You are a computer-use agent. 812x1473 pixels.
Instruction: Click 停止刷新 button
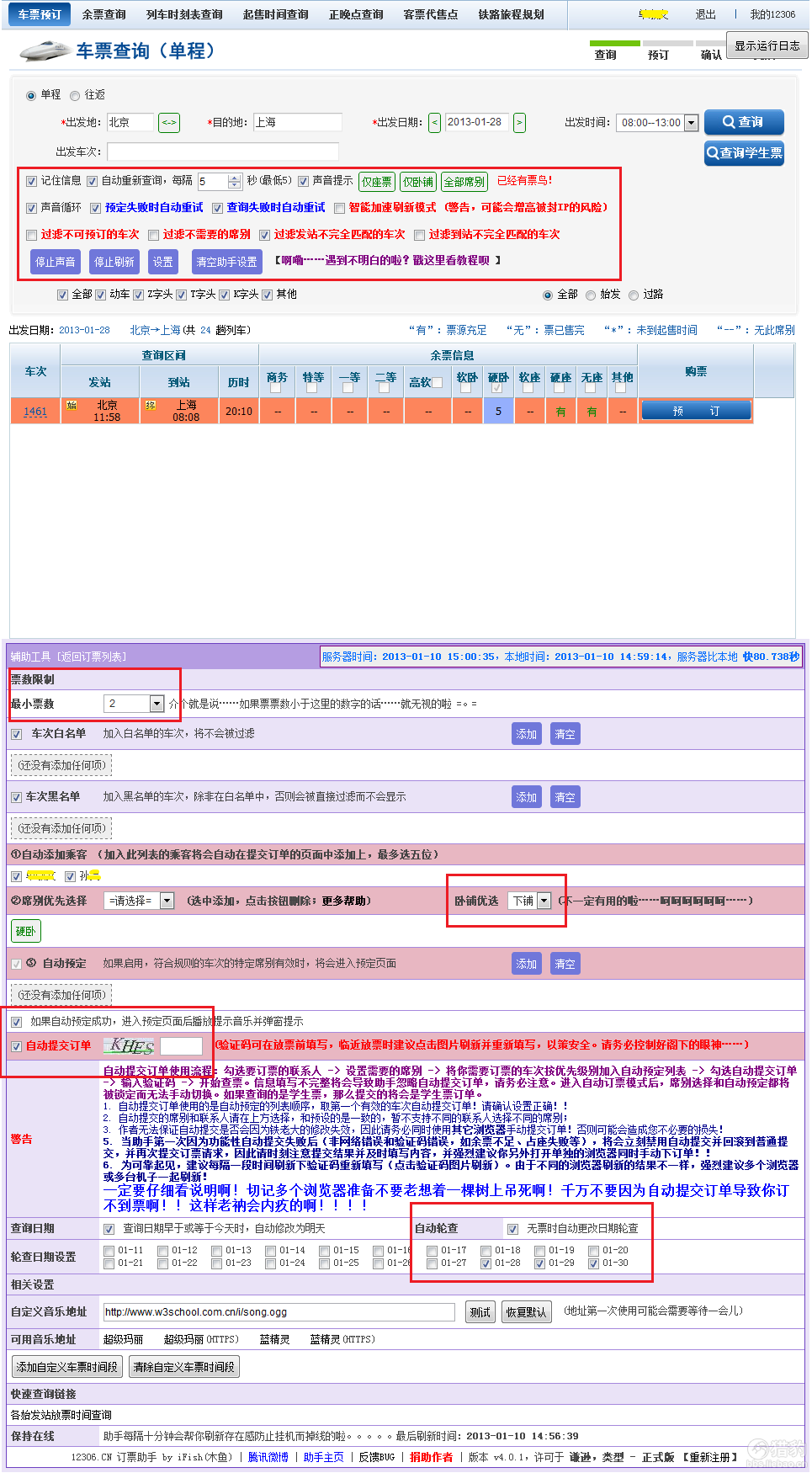click(x=114, y=262)
